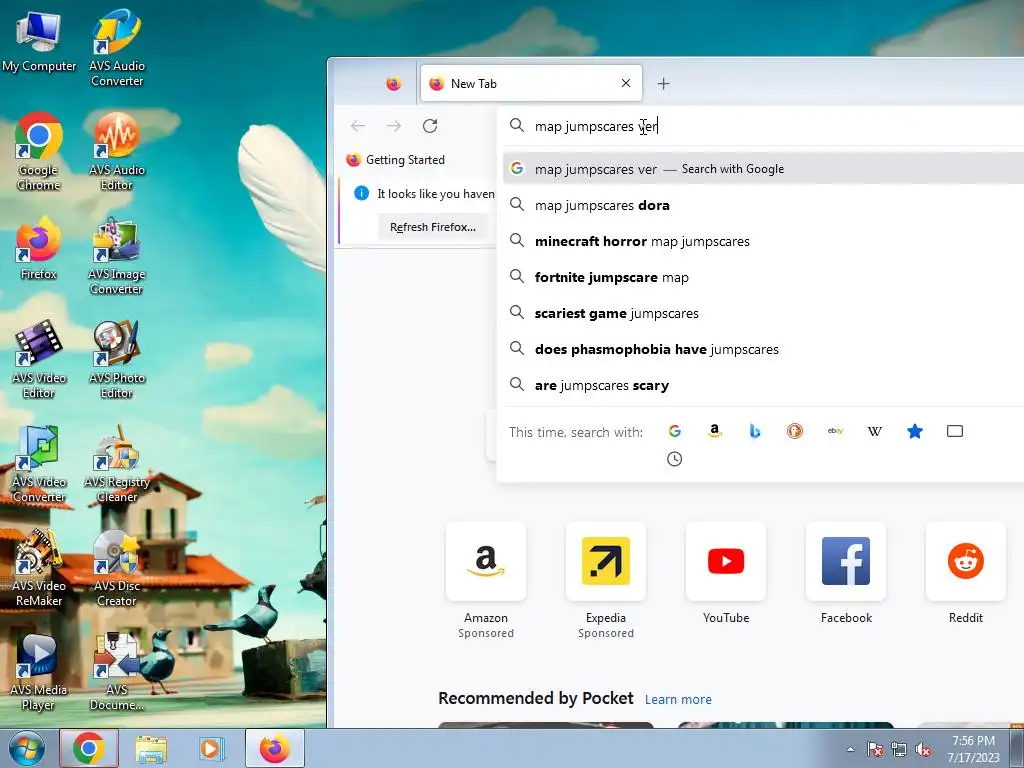Image resolution: width=1024 pixels, height=768 pixels.
Task: Choose suggestion 'does phasmophobia have jumpscares'
Action: pos(763,349)
